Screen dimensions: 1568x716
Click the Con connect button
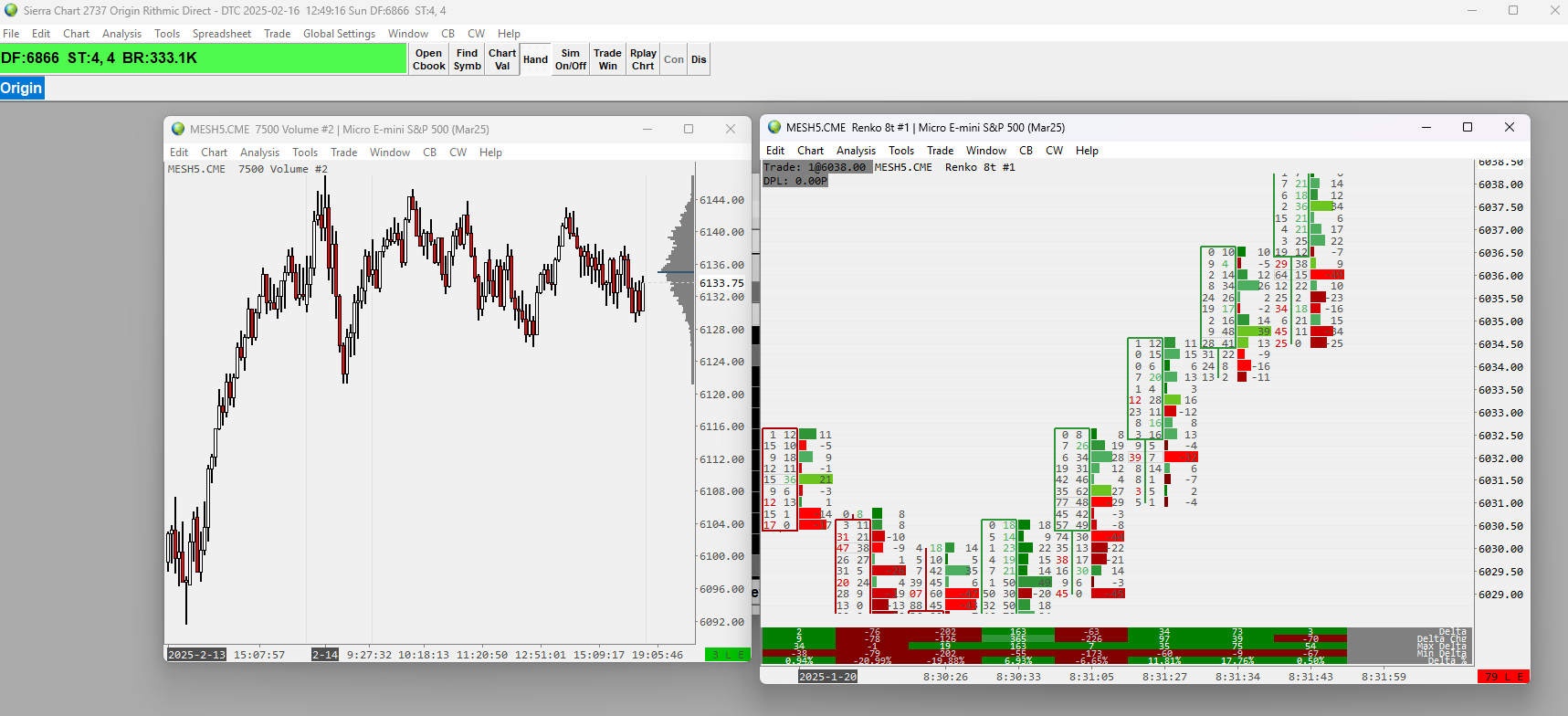[x=674, y=59]
